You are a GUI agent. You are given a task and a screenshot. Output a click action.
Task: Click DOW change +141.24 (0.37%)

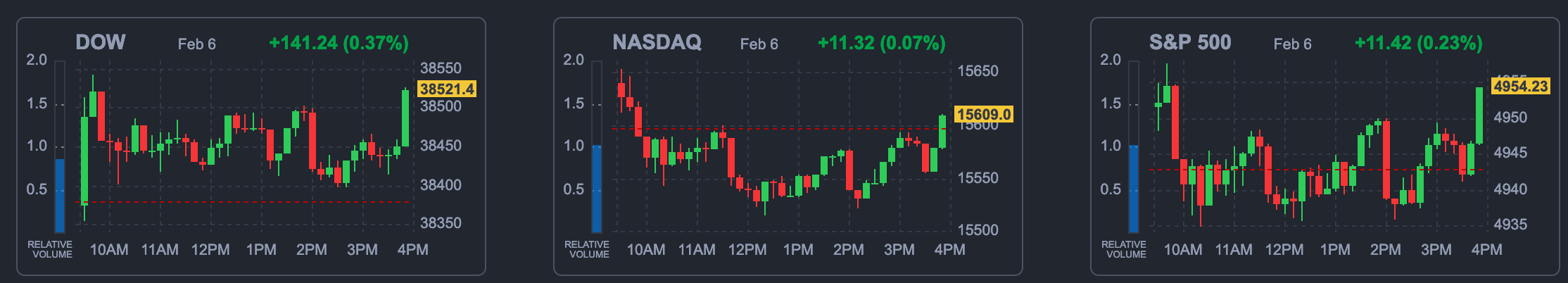click(x=339, y=43)
